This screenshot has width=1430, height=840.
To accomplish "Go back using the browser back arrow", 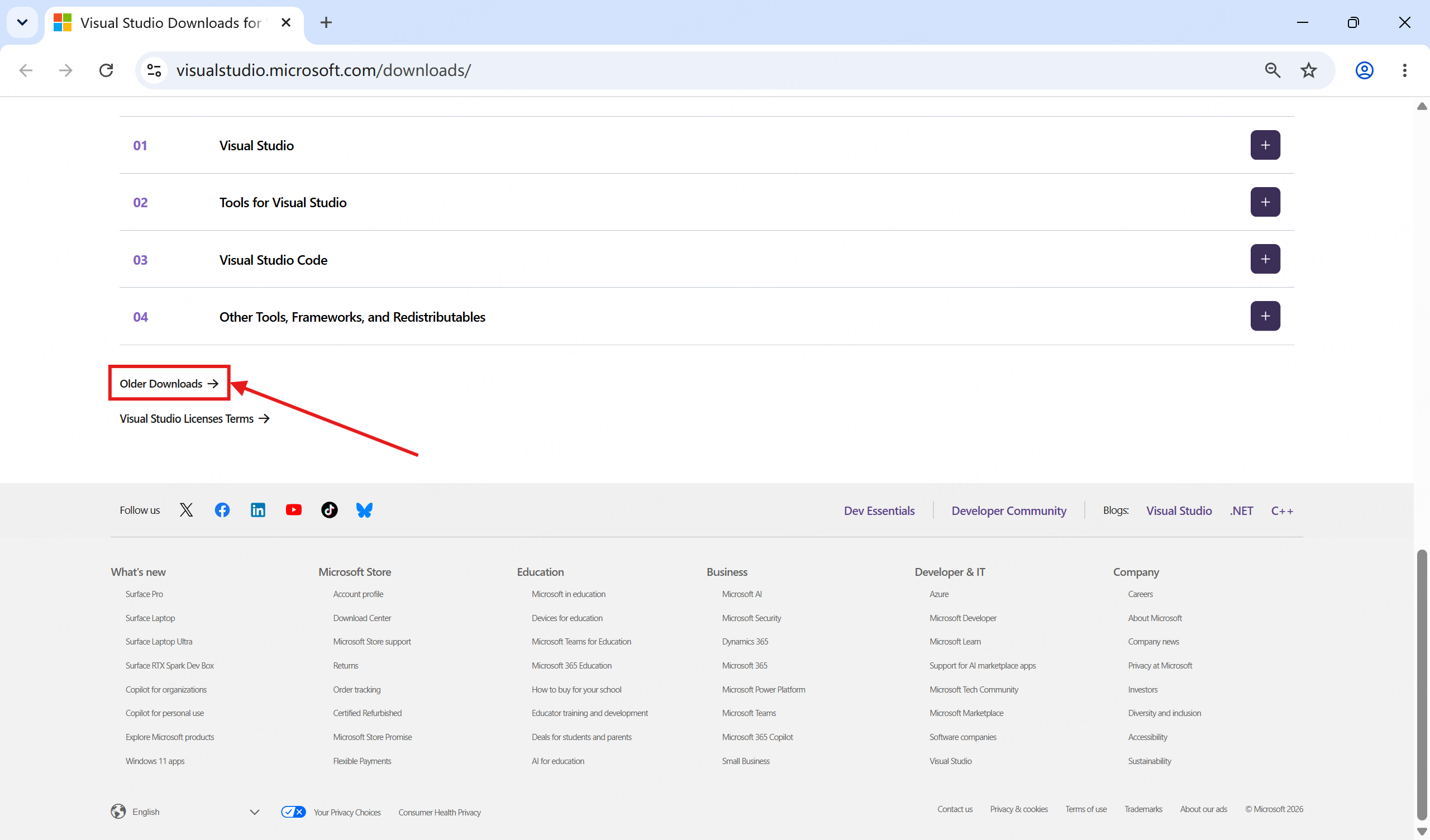I will coord(26,70).
